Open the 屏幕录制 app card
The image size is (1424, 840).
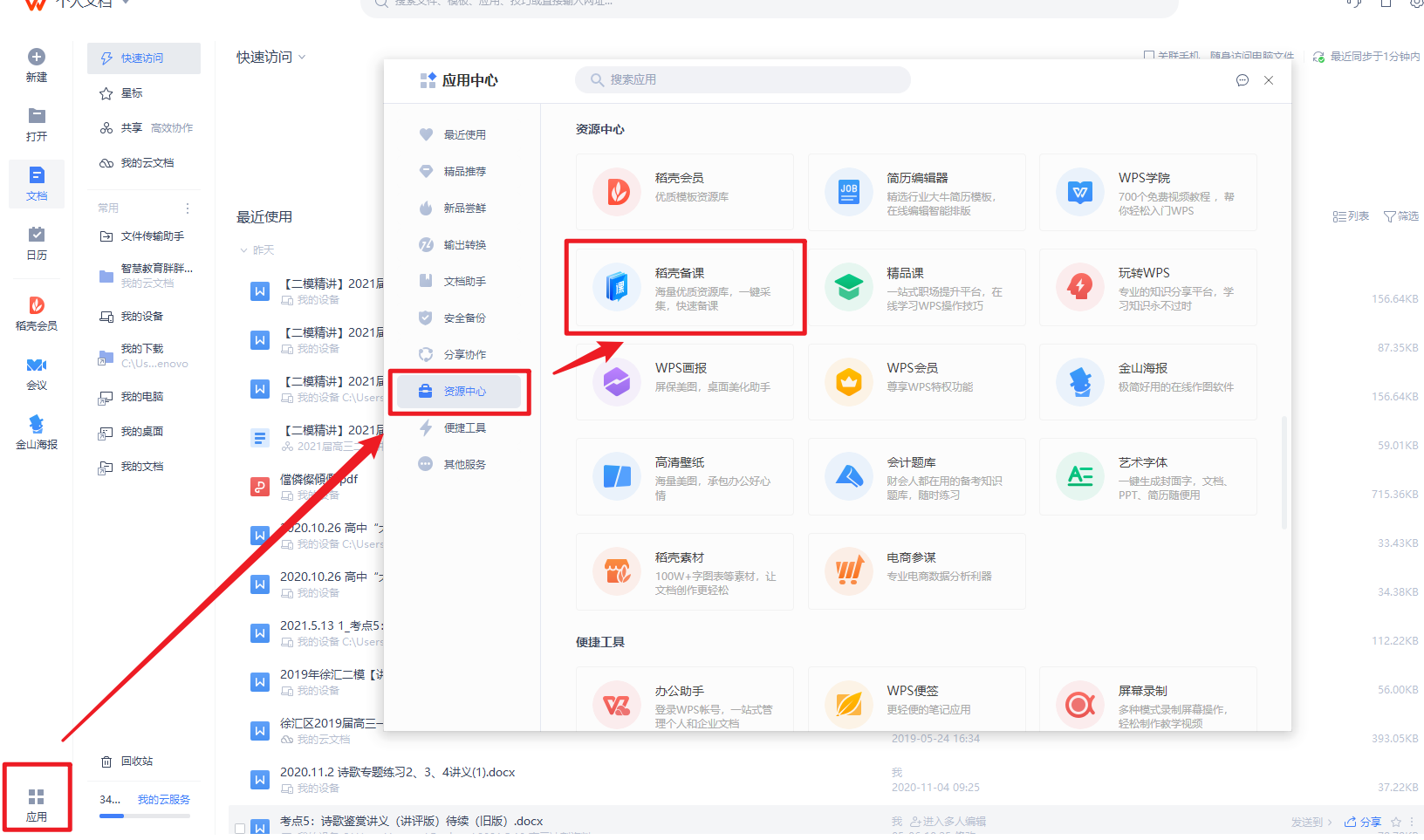coord(1147,699)
